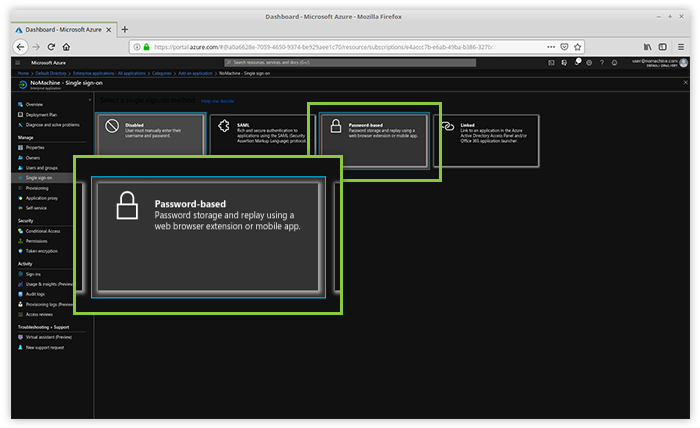
Task: Go back with the Firefox back arrow
Action: [21, 47]
